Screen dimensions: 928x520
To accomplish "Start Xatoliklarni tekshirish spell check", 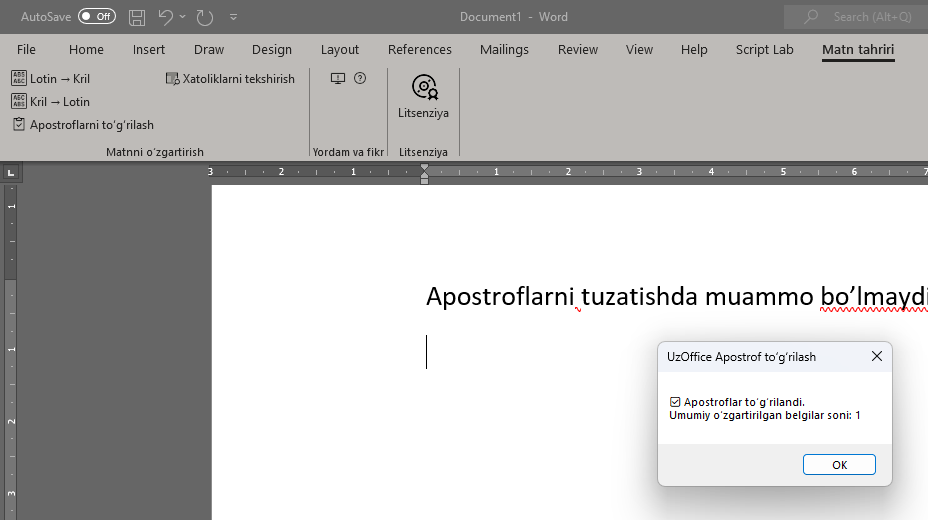I will 230,78.
